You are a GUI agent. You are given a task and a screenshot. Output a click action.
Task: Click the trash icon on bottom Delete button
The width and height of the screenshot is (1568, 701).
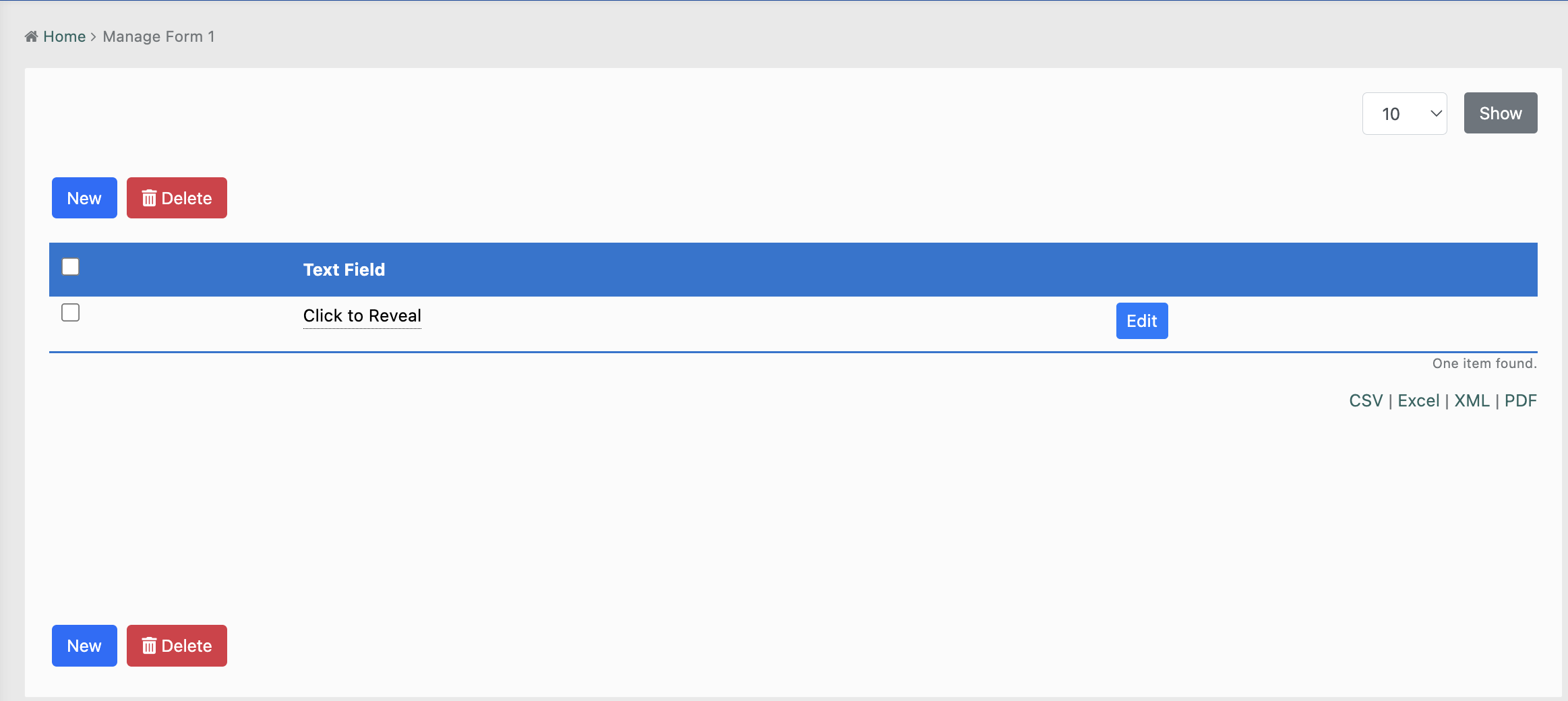149,646
